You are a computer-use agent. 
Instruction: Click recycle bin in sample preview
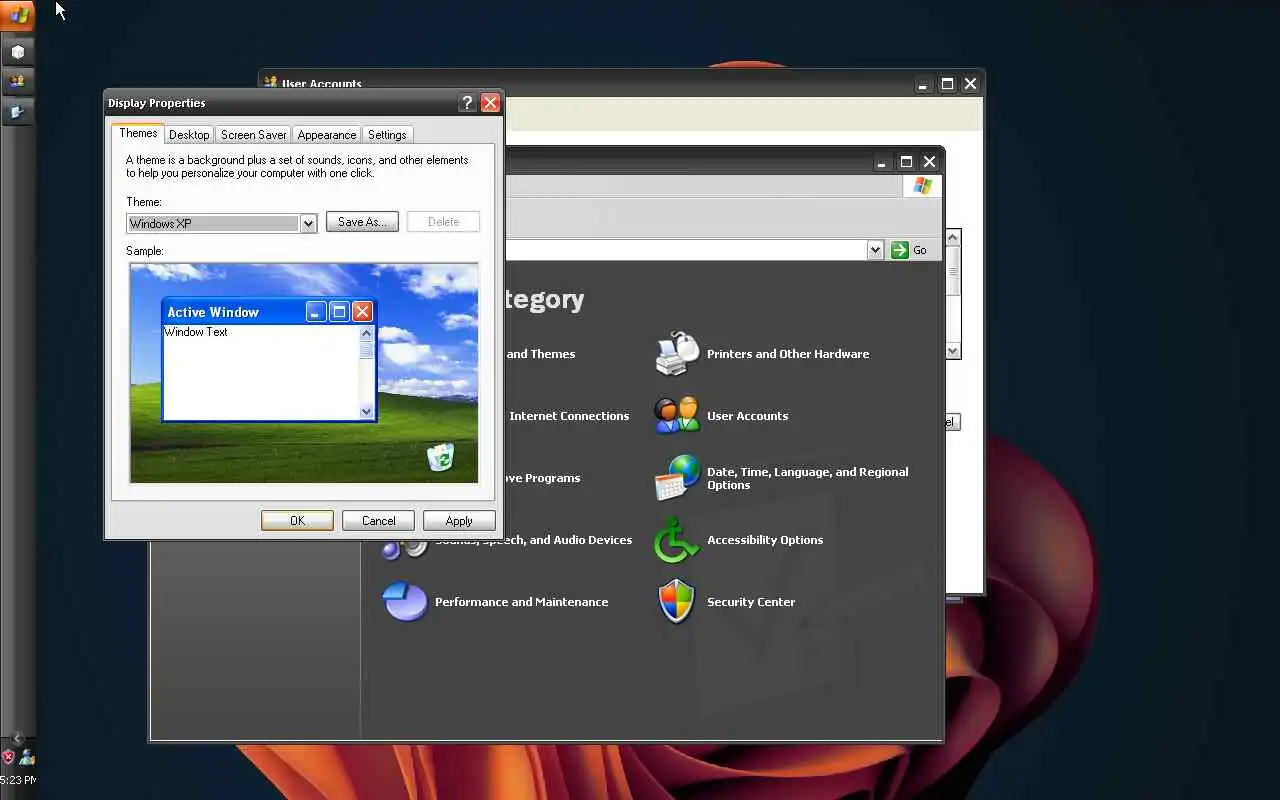tap(440, 457)
